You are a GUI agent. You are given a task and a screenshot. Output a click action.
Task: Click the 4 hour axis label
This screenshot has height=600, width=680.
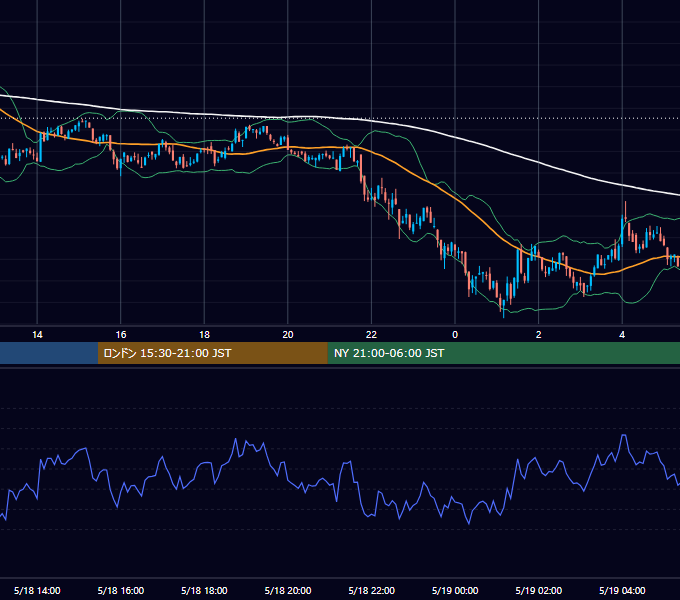pos(622,335)
